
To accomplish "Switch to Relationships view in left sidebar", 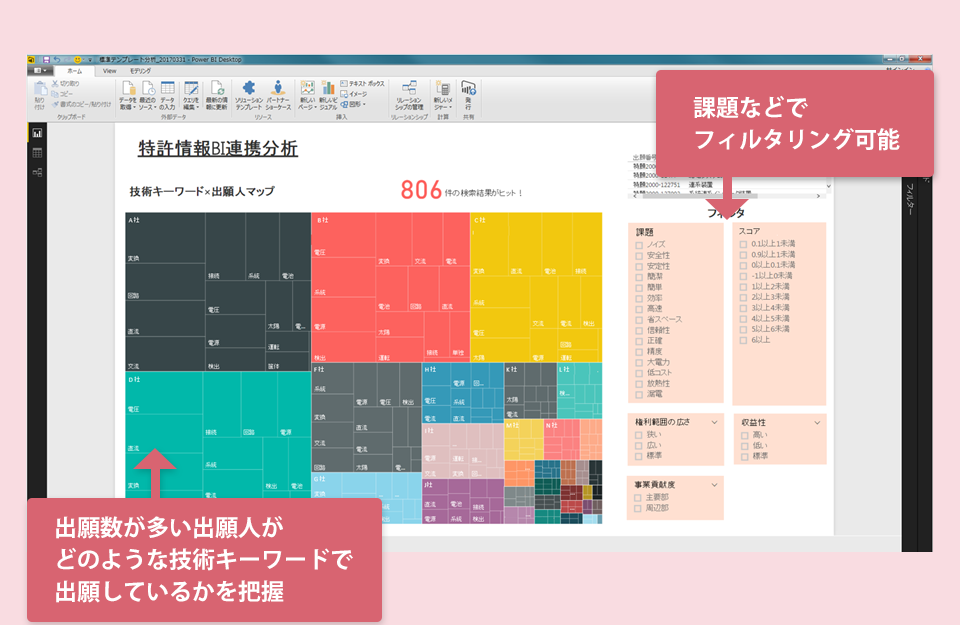I will click(x=37, y=173).
